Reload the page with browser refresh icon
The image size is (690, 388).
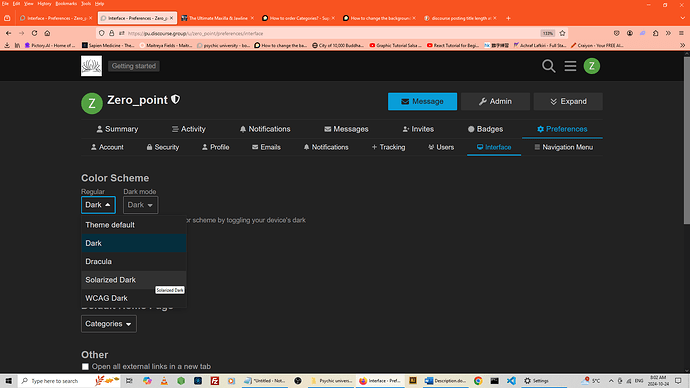[x=34, y=33]
